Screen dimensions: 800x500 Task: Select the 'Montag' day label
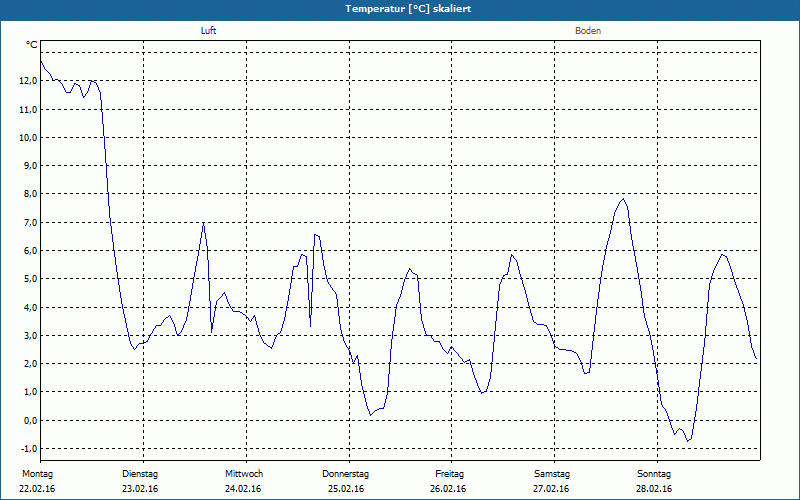click(37, 474)
